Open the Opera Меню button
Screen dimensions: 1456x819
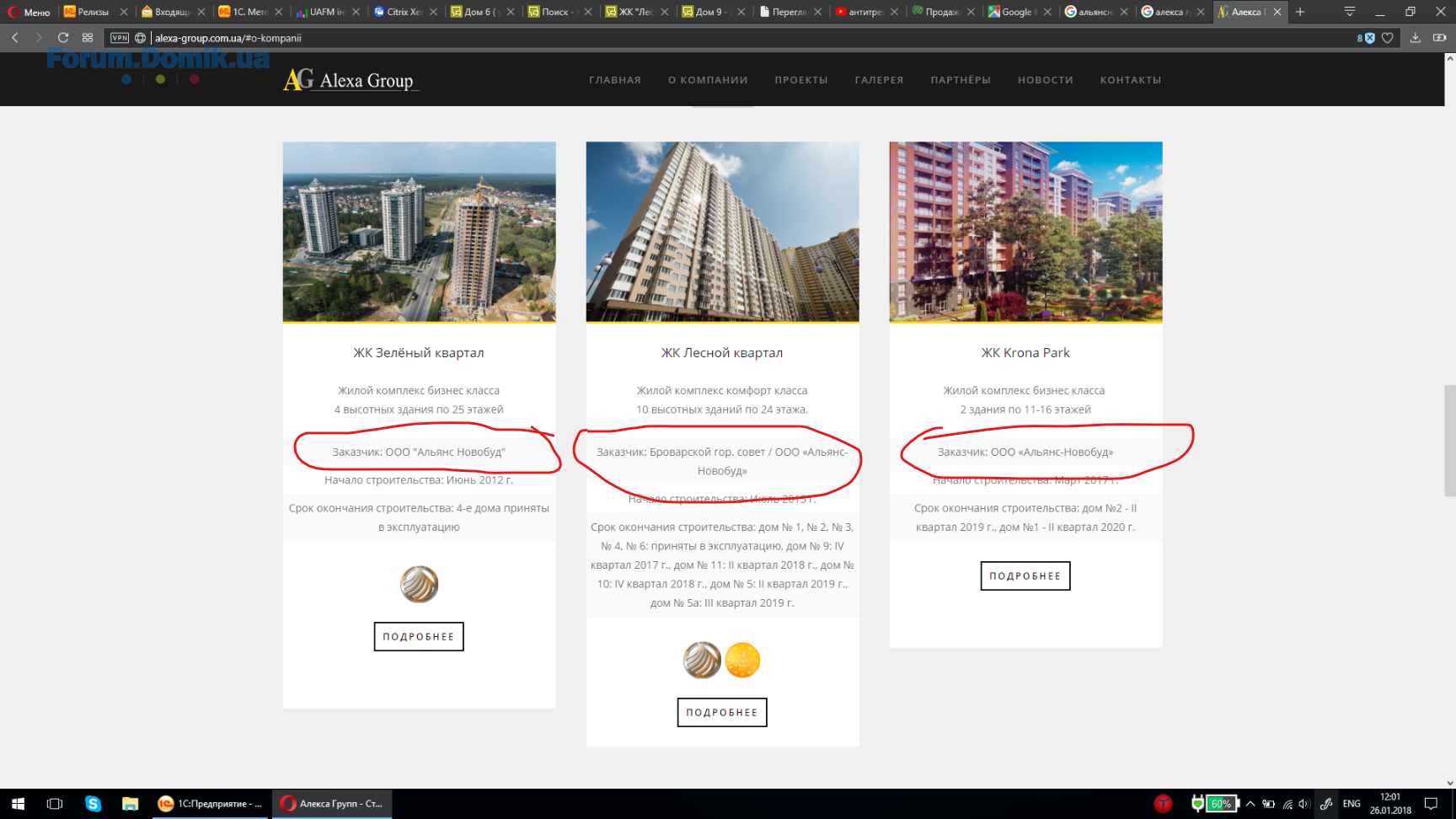point(29,12)
